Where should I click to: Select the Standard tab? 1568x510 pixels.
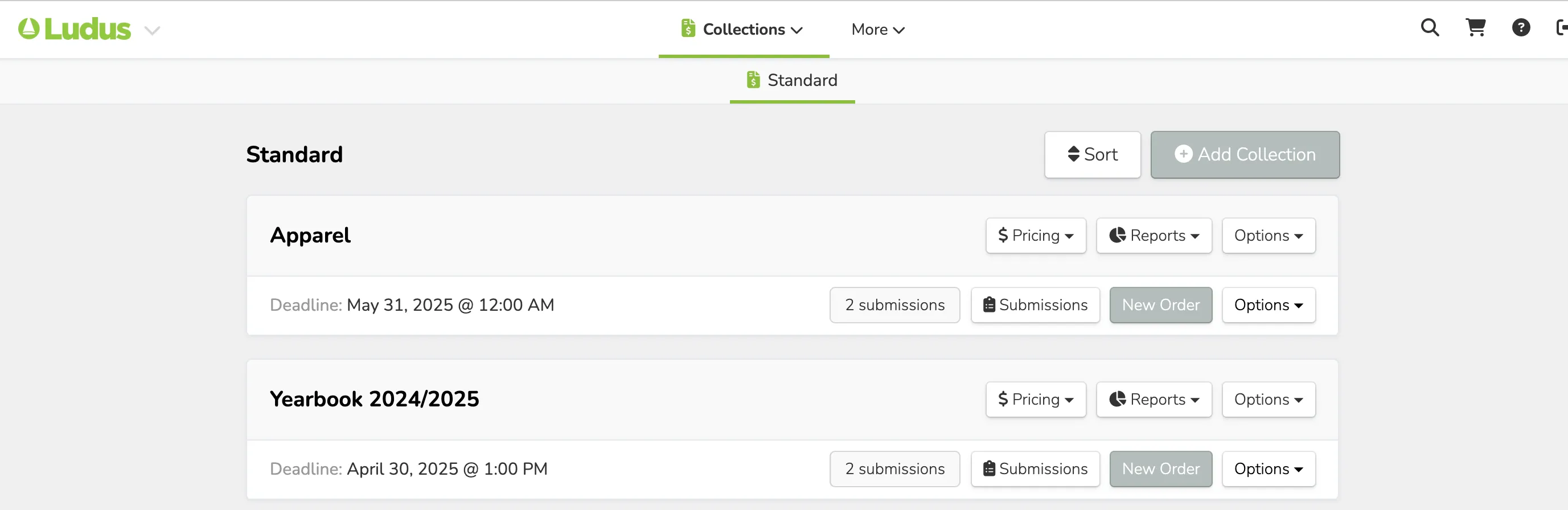coord(792,80)
